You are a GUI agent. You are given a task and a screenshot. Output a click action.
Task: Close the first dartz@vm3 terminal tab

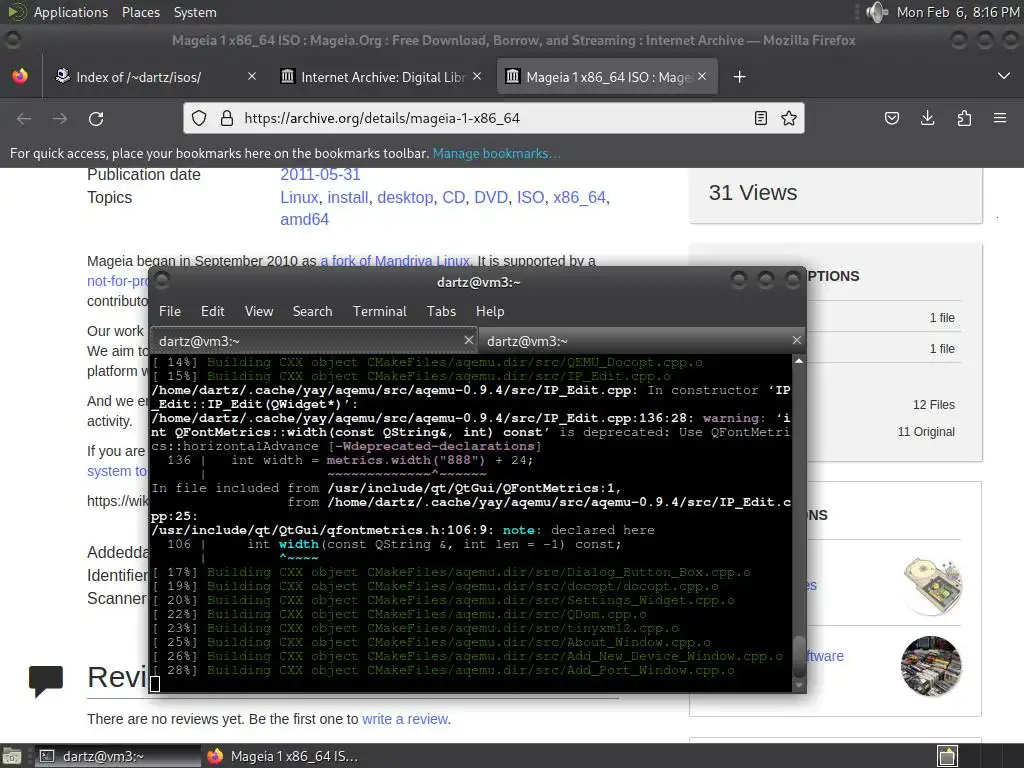tap(468, 340)
